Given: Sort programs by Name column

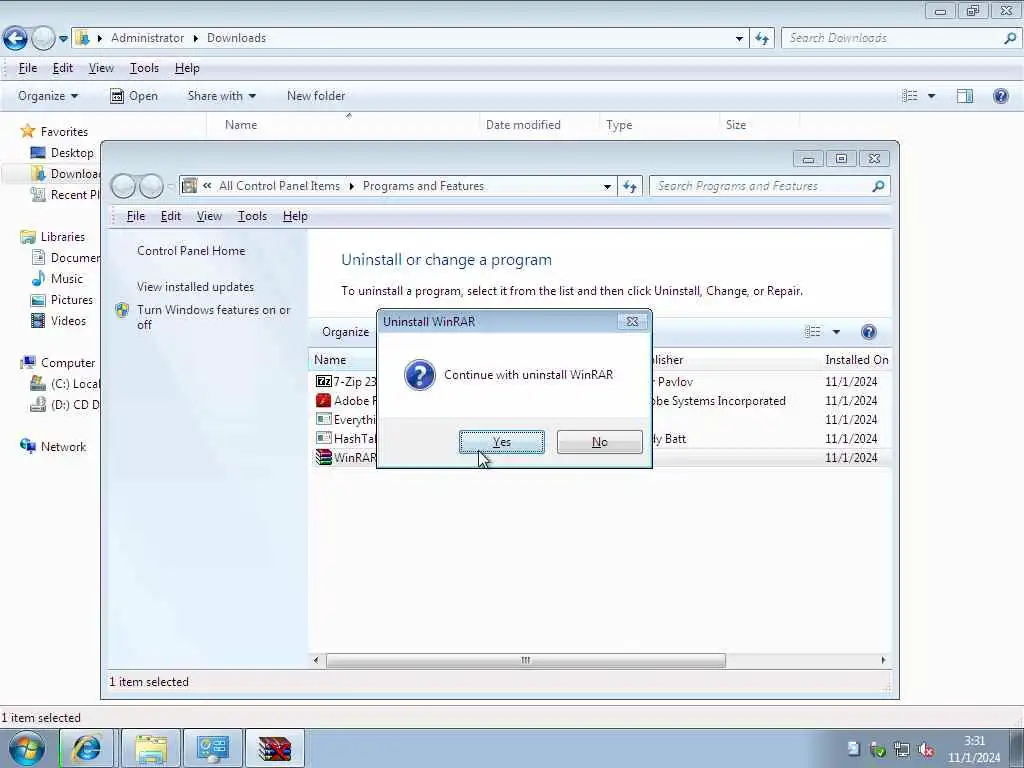Looking at the screenshot, I should coord(330,360).
